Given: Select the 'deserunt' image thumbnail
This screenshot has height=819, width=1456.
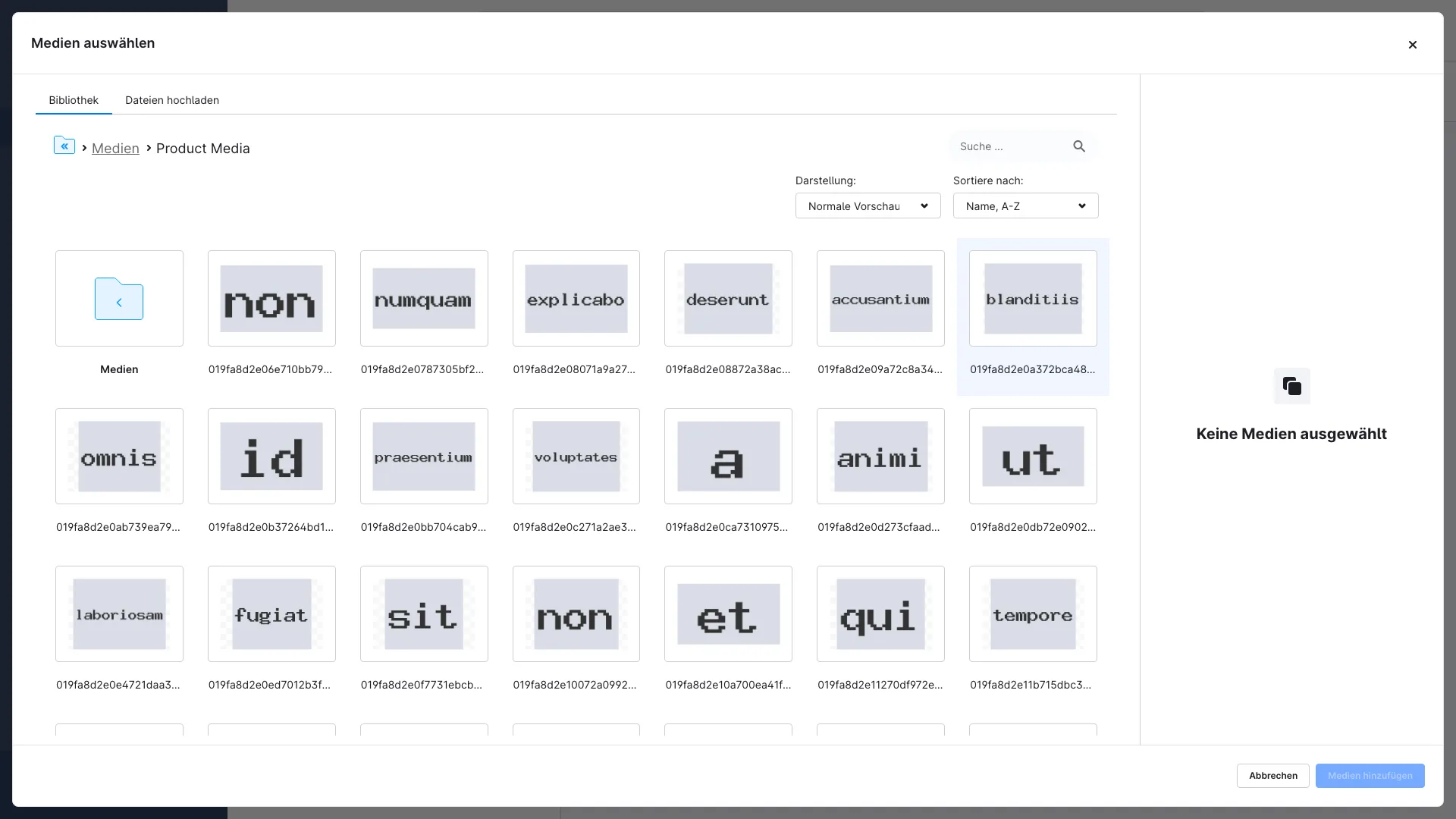Looking at the screenshot, I should coord(728,299).
